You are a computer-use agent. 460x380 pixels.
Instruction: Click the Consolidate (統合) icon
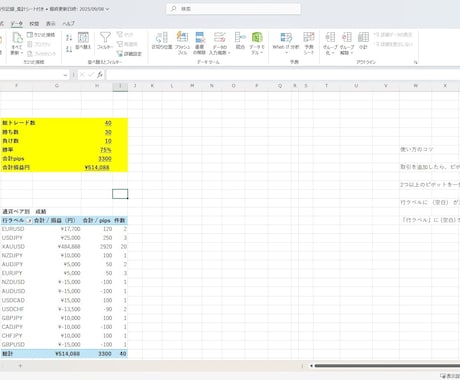coord(240,41)
